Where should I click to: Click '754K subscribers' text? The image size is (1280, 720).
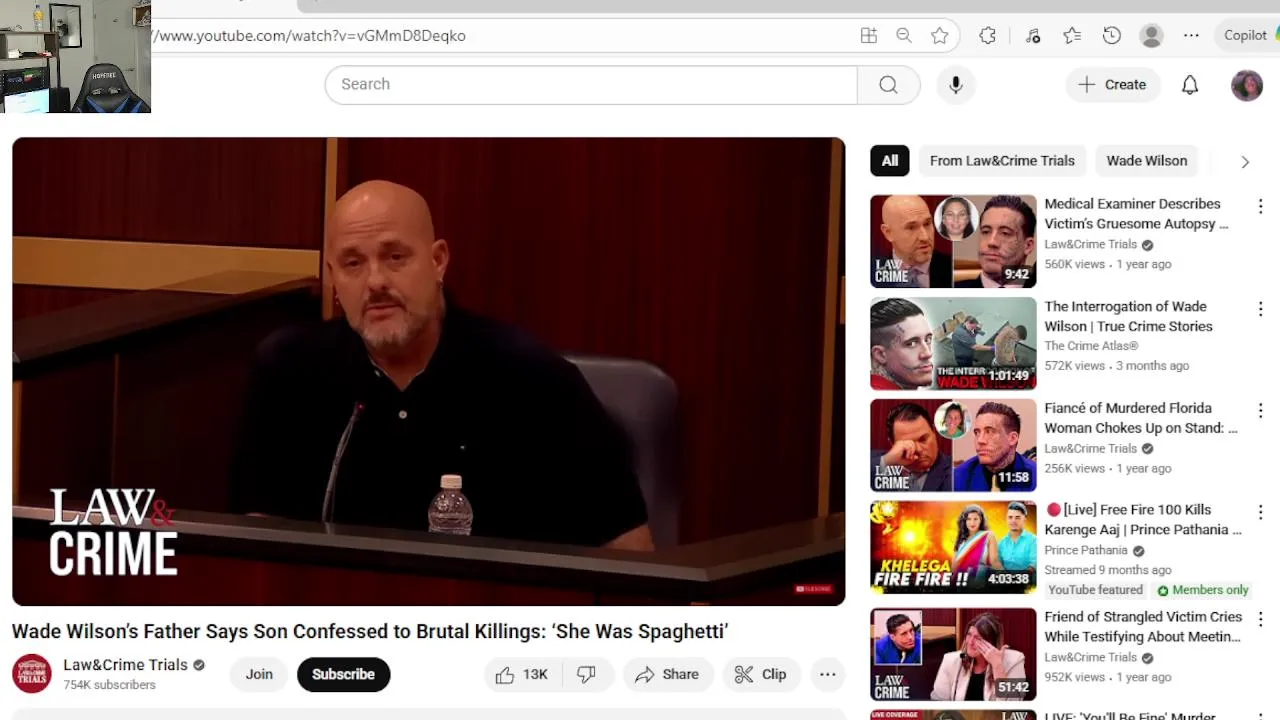tap(110, 685)
